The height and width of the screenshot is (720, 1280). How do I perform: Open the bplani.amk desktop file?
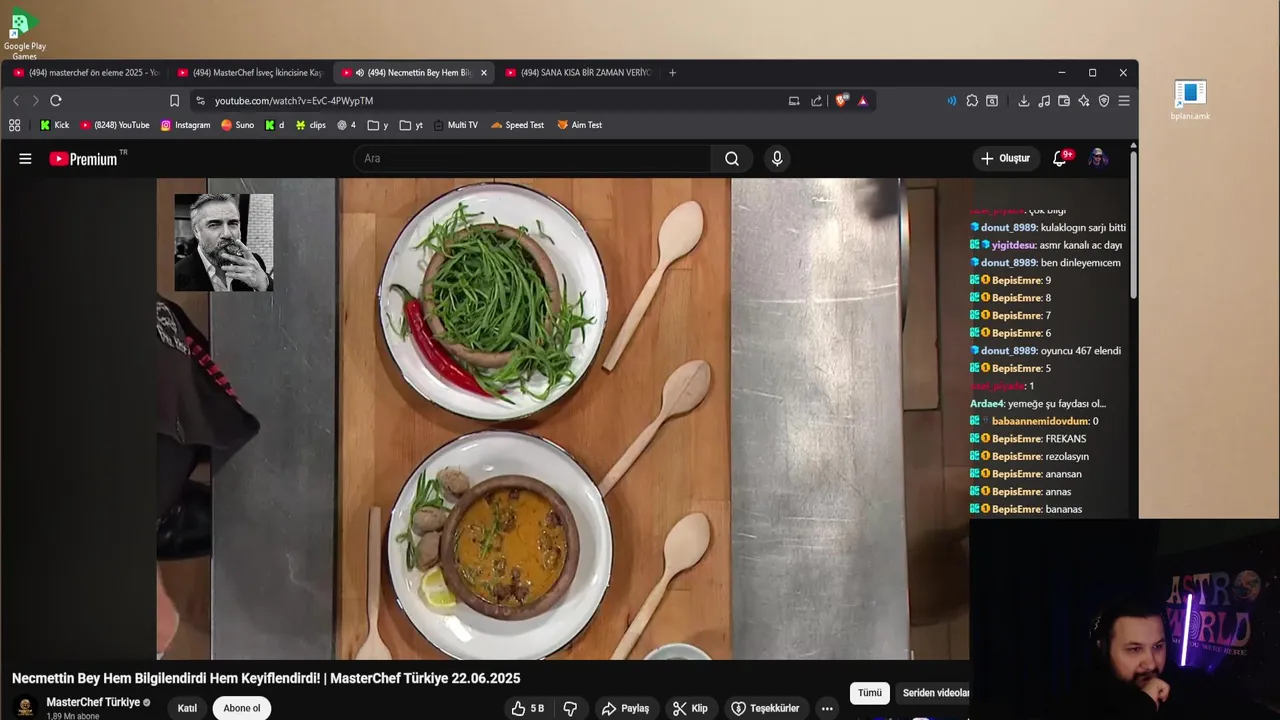tap(1190, 100)
